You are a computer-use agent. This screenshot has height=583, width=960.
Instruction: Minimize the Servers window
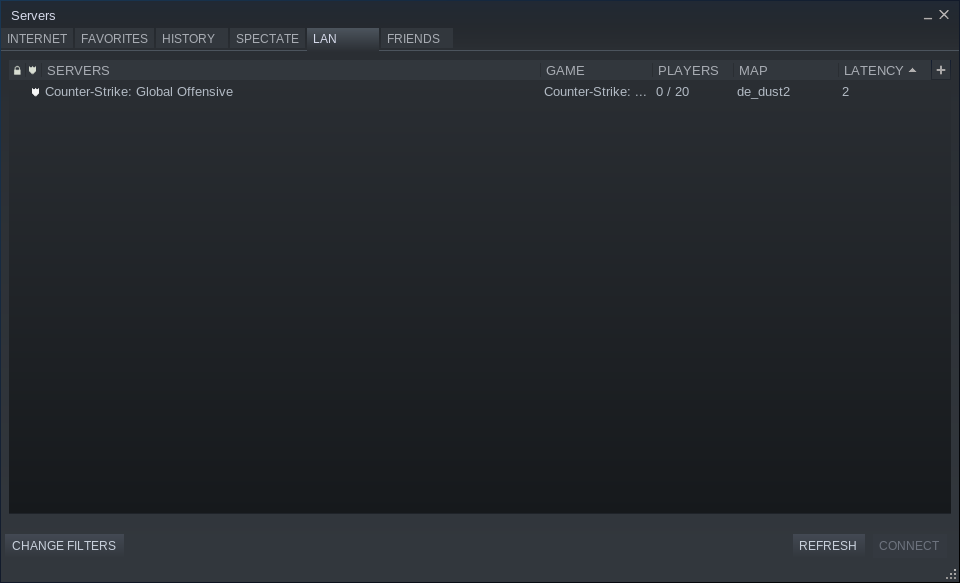(x=928, y=17)
